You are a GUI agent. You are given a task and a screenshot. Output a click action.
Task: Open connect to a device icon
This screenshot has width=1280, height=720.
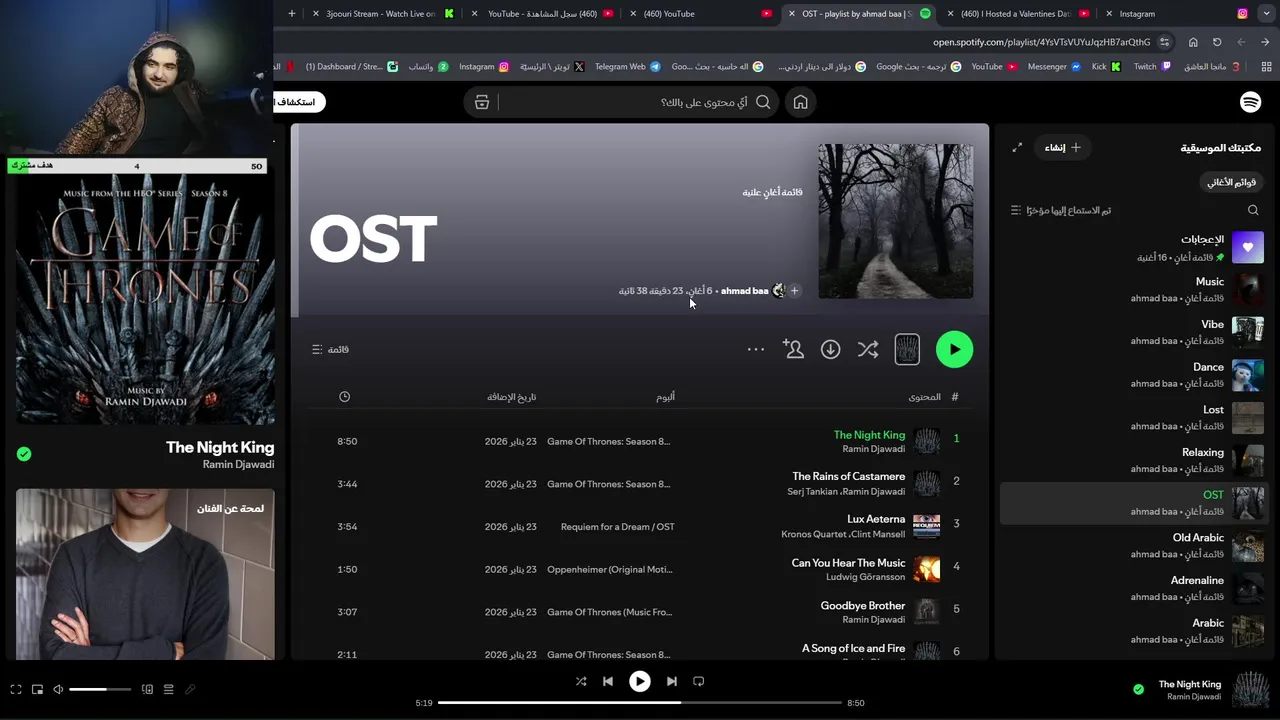(147, 689)
